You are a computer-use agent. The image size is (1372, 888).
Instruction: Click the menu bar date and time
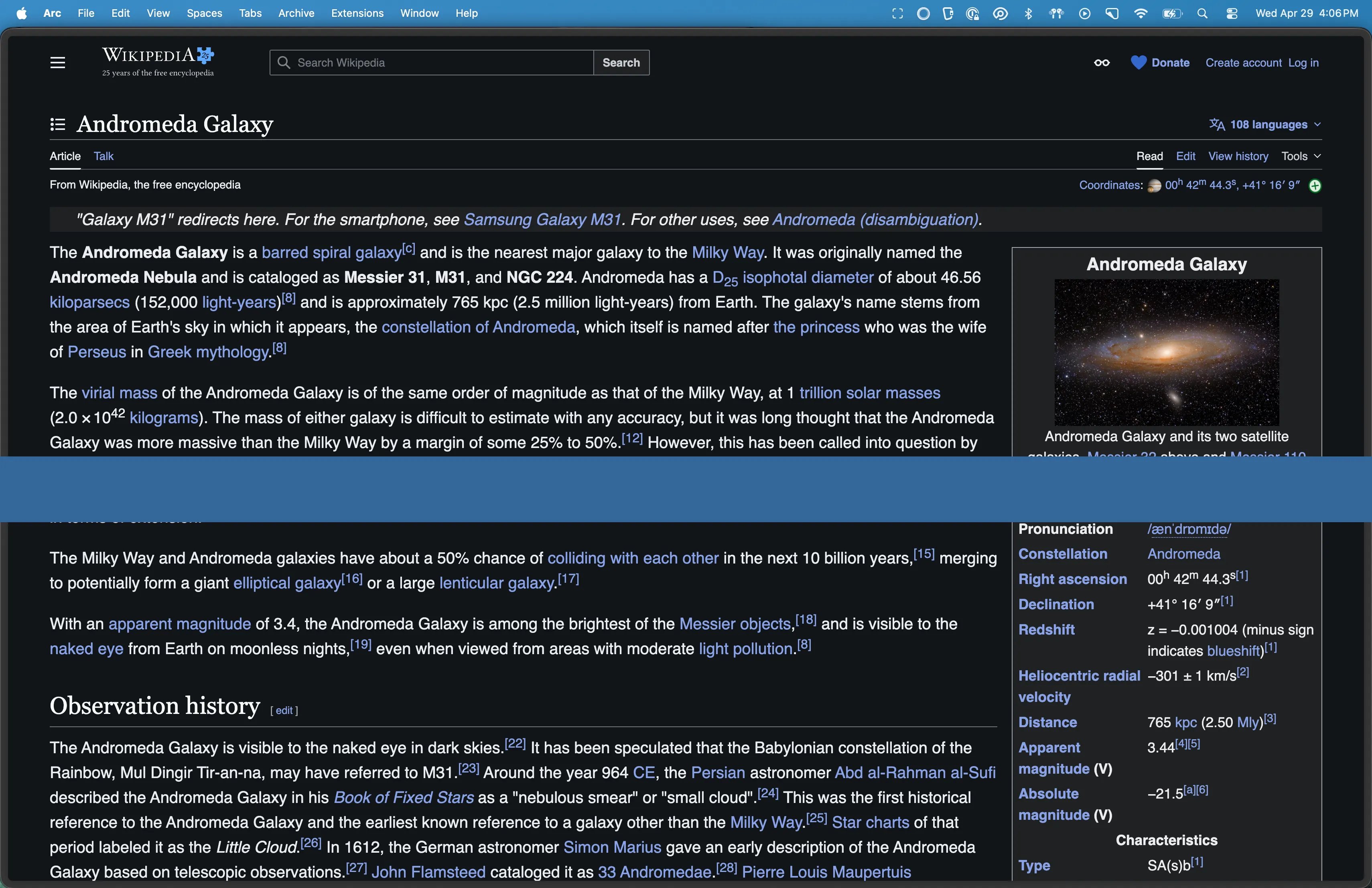[1306, 13]
